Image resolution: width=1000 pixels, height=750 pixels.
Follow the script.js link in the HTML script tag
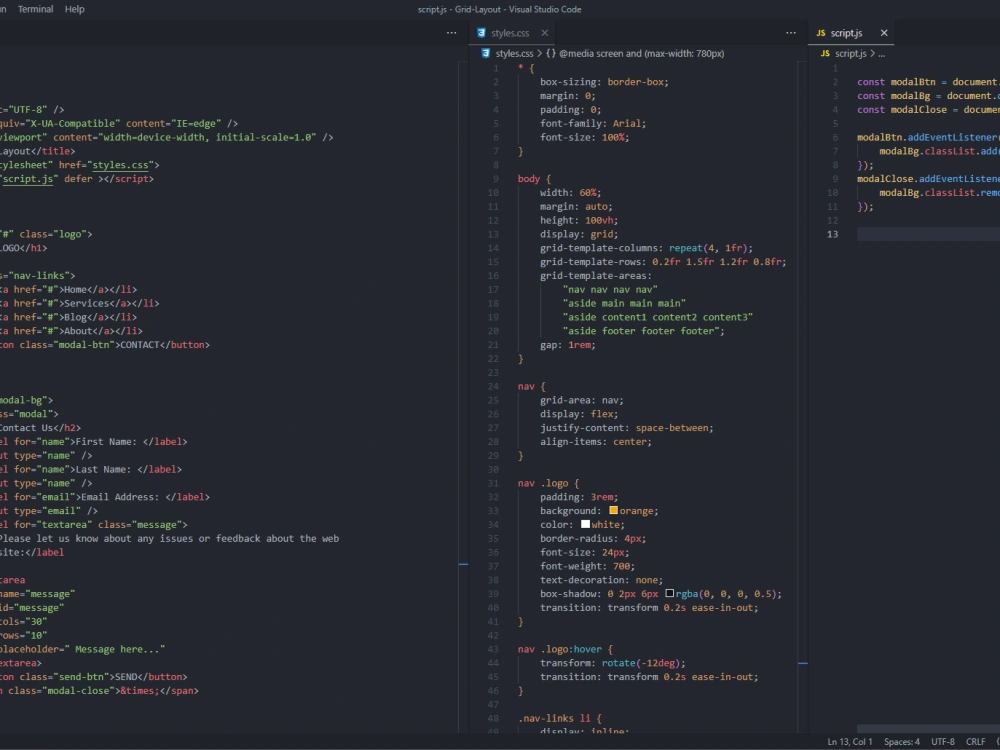(27, 179)
